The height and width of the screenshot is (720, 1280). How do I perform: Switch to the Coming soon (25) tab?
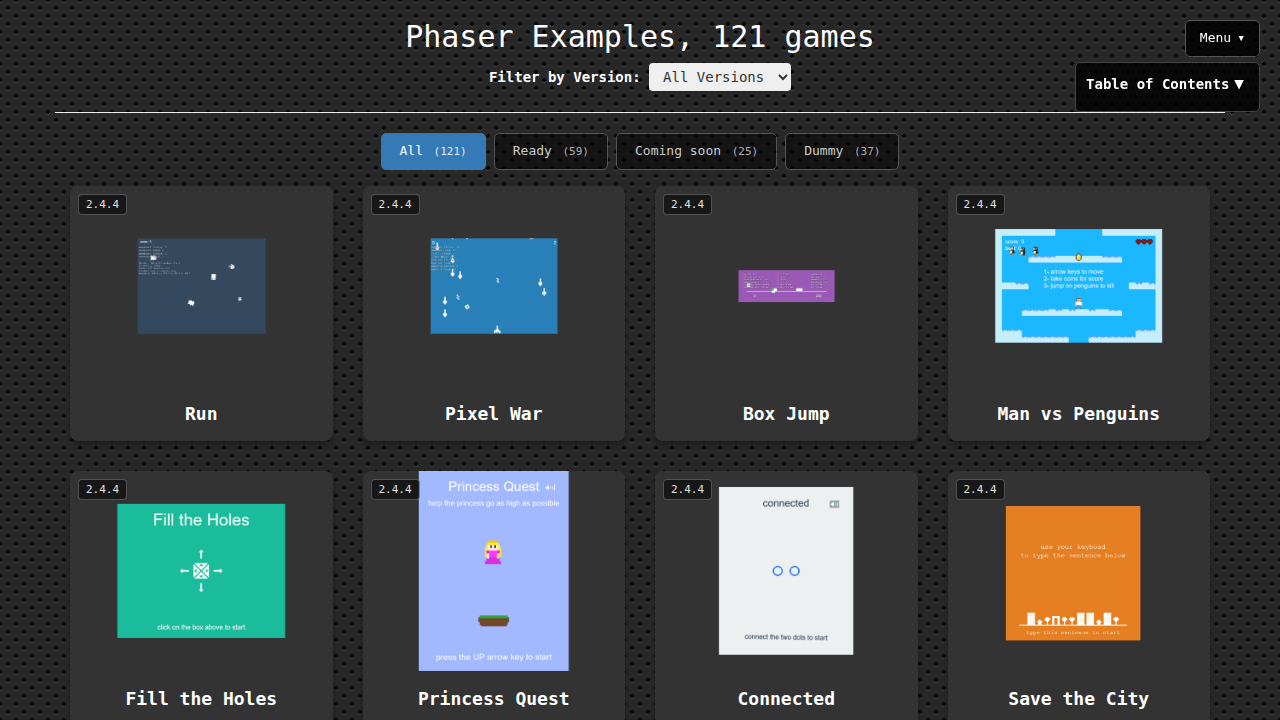pyautogui.click(x=696, y=151)
